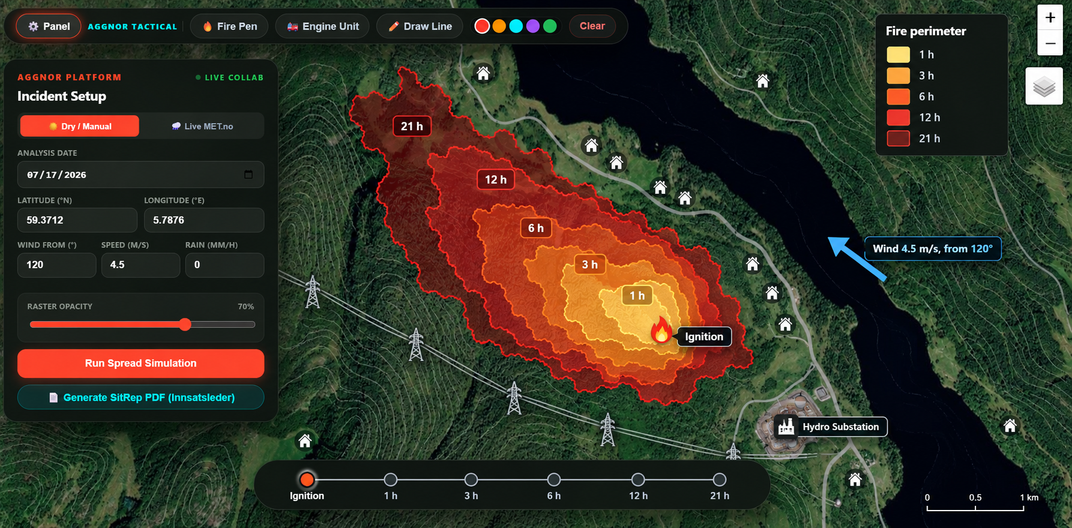Switch to Live MET.no weather mode

click(x=202, y=126)
